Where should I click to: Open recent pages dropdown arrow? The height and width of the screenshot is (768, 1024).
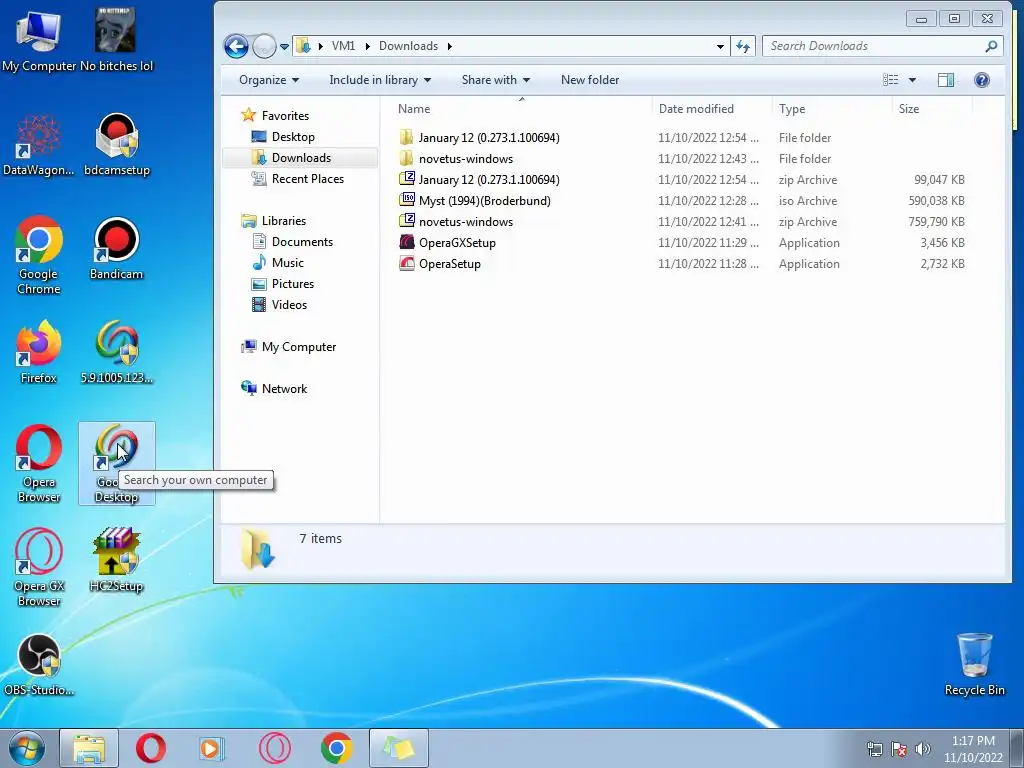click(284, 46)
